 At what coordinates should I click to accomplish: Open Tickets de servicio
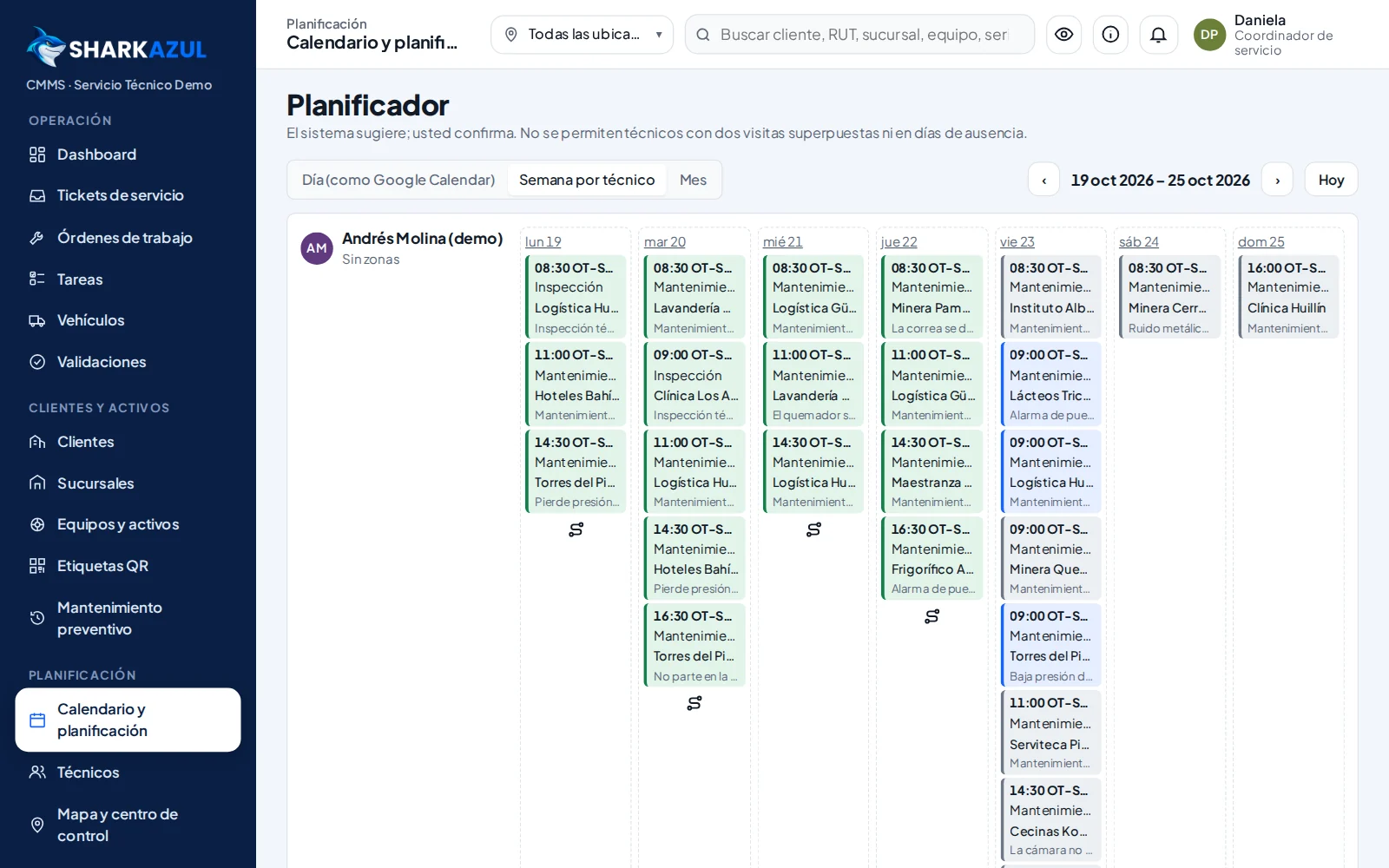(x=128, y=195)
